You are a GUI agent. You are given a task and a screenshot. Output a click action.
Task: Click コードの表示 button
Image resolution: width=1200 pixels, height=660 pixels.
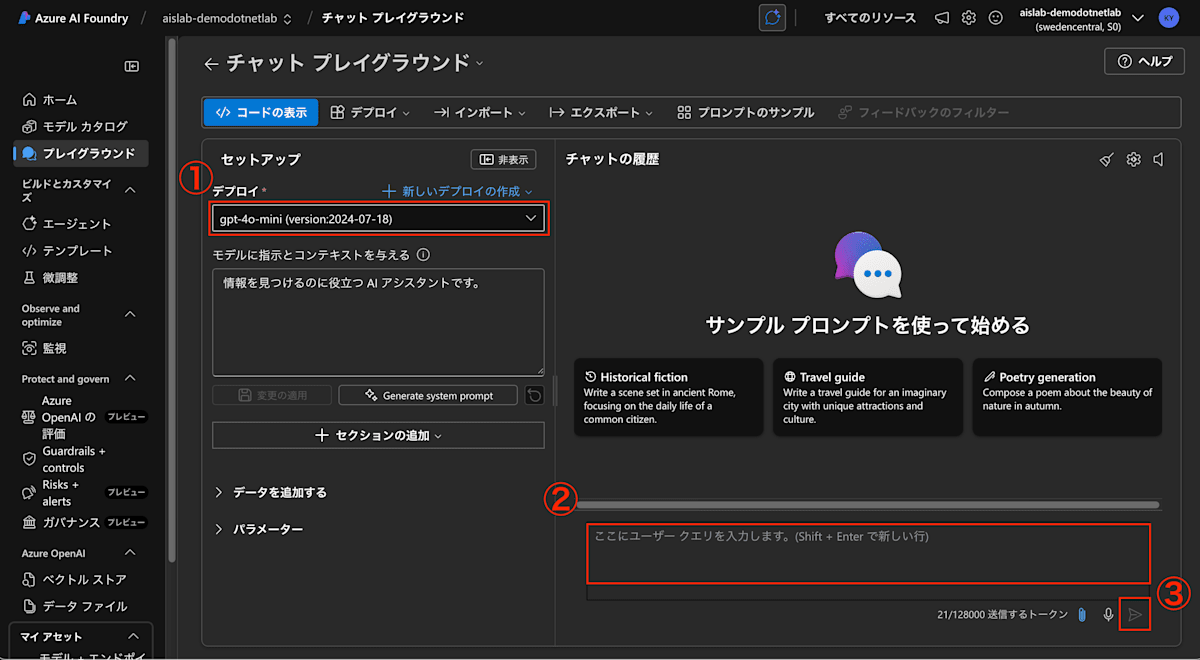click(x=261, y=112)
